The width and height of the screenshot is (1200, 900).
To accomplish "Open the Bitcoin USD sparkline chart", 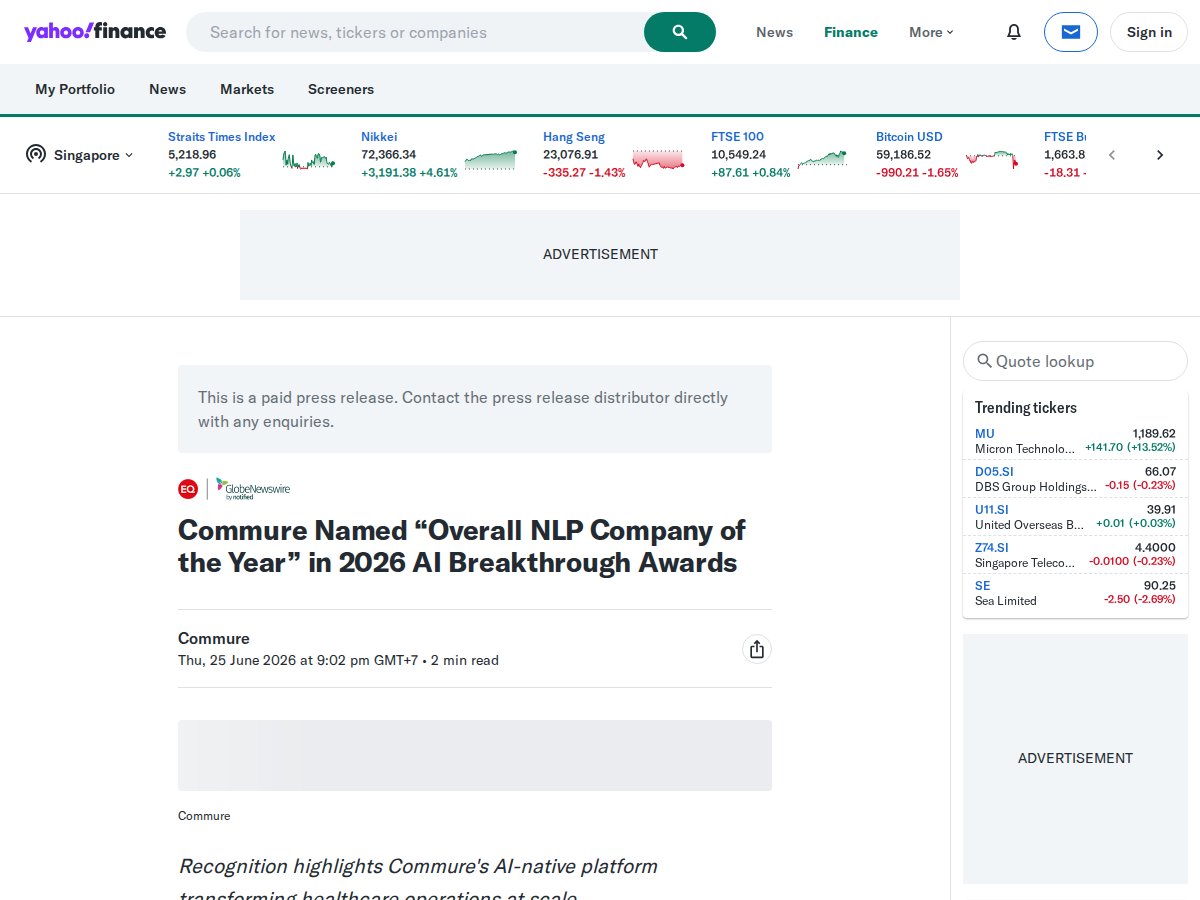I will 992,160.
